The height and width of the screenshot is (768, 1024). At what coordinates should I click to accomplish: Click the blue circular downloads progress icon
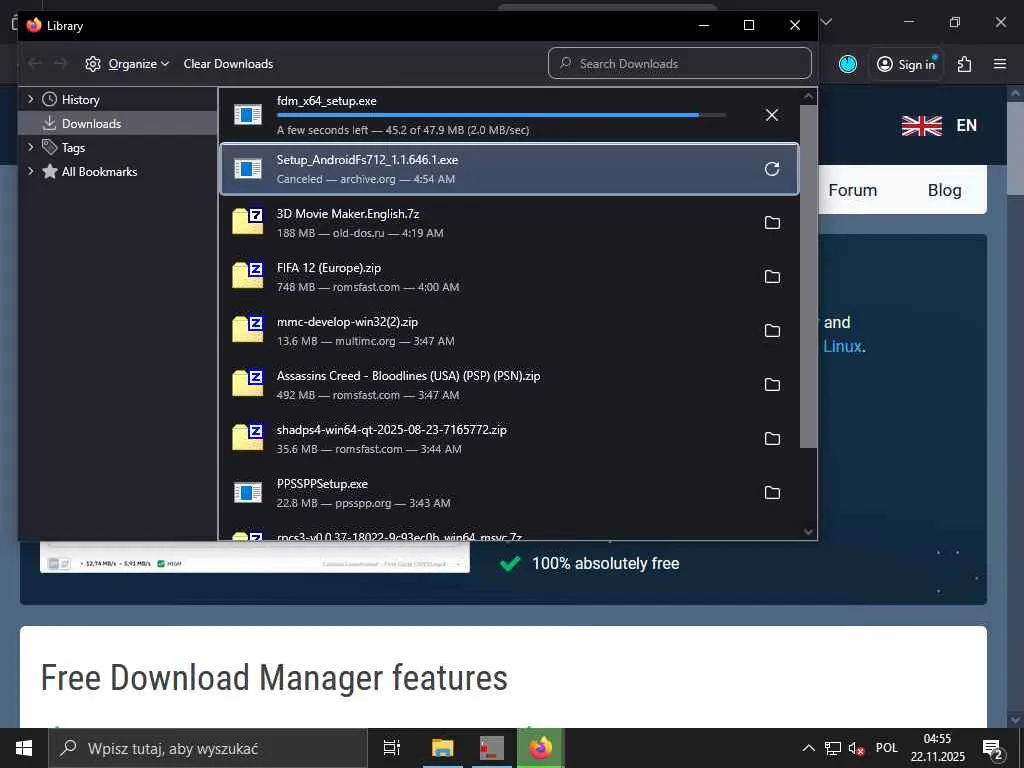pyautogui.click(x=848, y=64)
